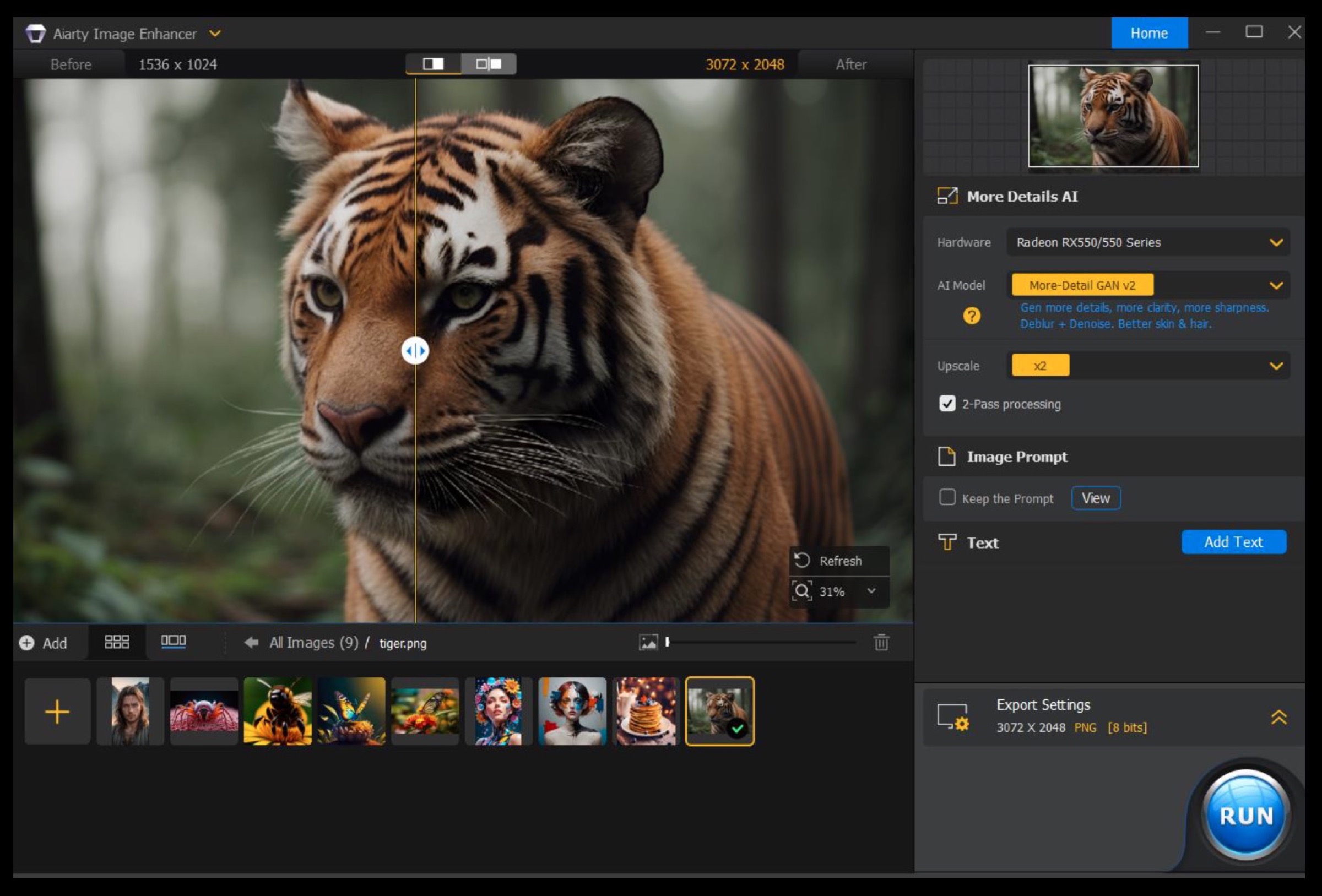This screenshot has width=1322, height=896.
Task: Click the AI Model help question mark
Action: coord(972,316)
